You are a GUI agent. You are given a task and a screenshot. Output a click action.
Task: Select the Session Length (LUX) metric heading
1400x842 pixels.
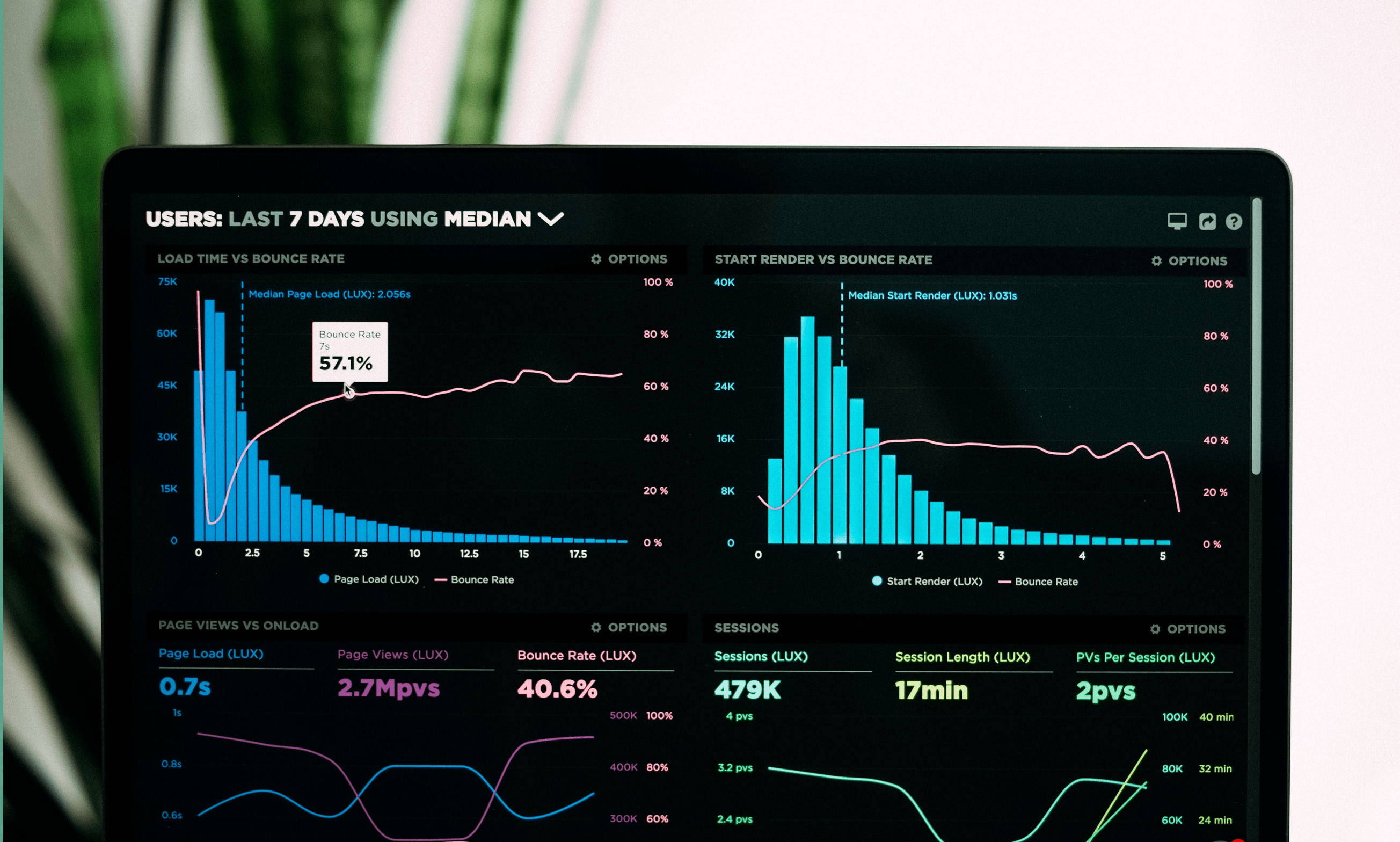[962, 657]
